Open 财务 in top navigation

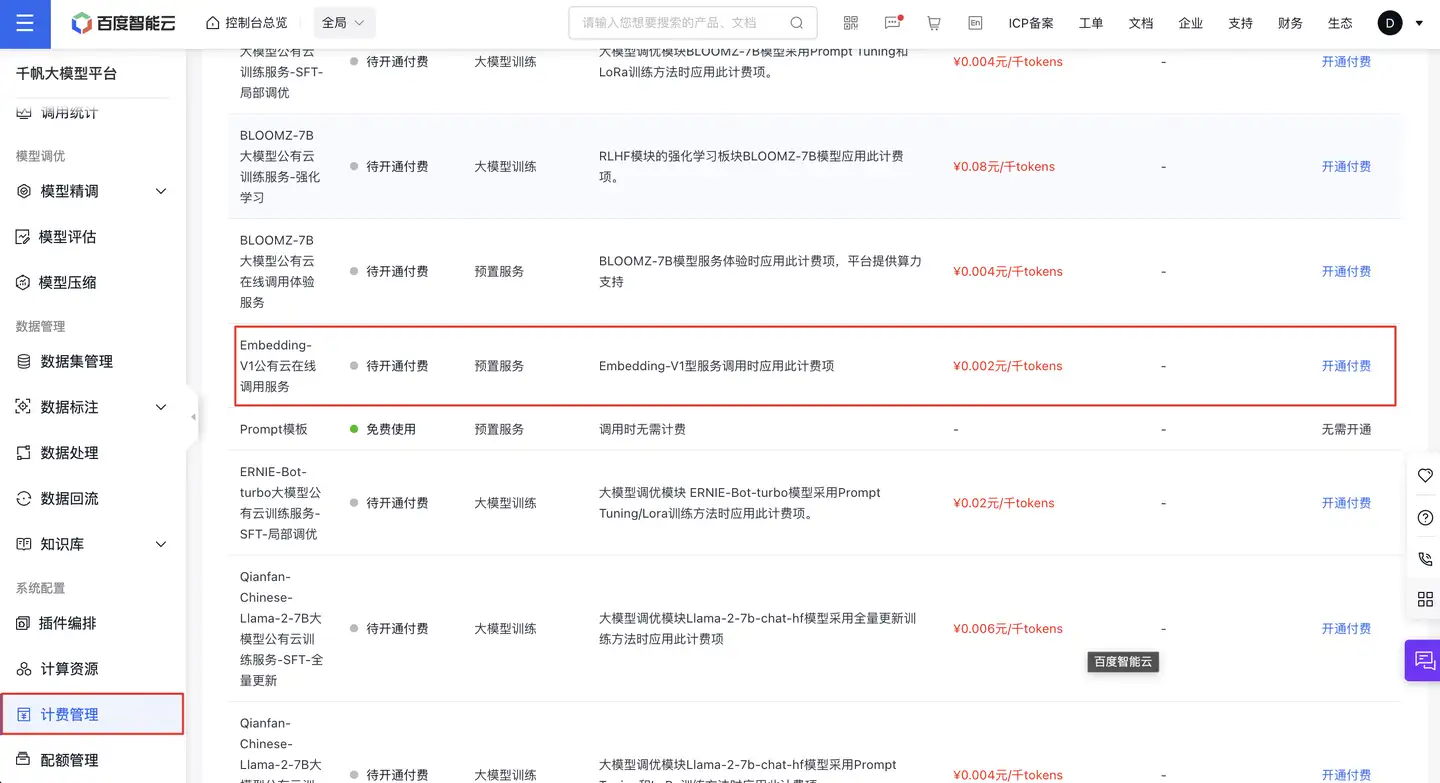[x=1290, y=23]
